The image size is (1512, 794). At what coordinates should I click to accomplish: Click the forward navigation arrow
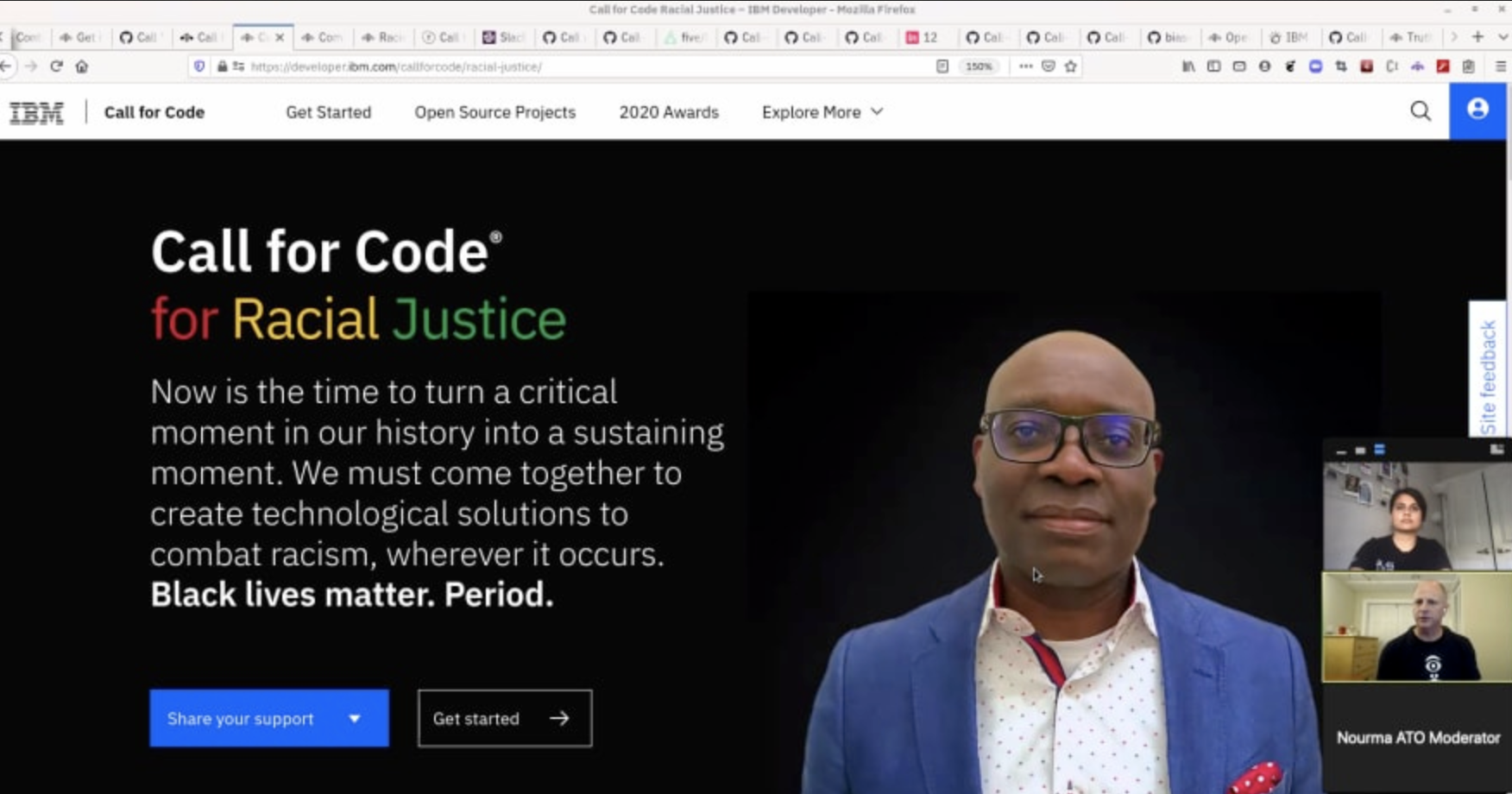coord(31,66)
